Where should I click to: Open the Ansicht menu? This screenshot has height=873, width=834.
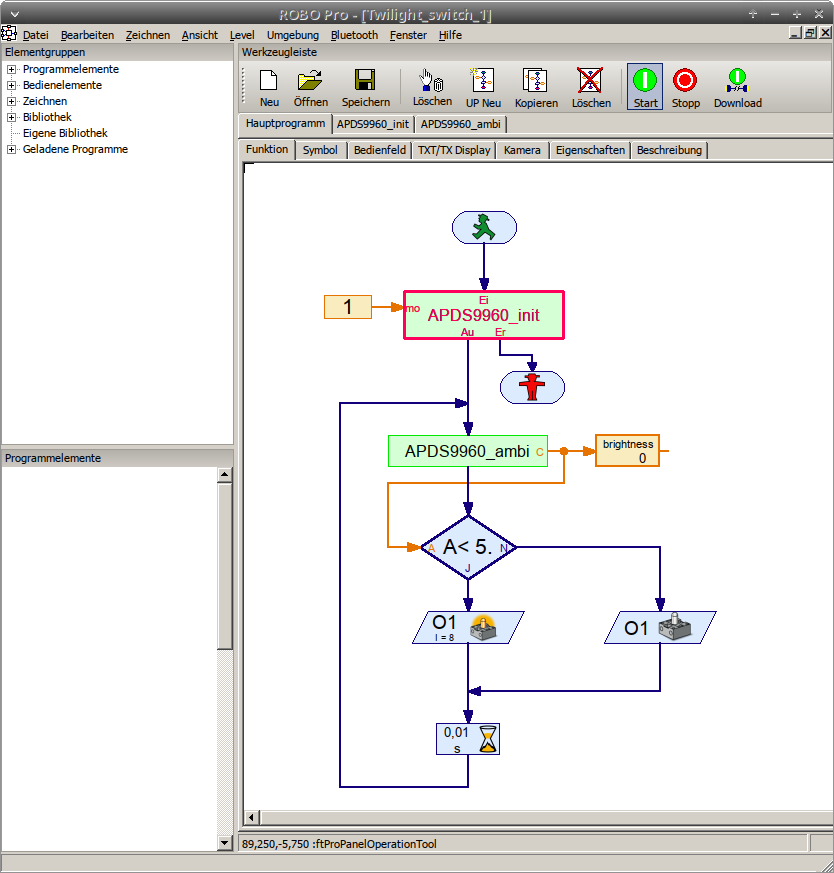coord(199,35)
